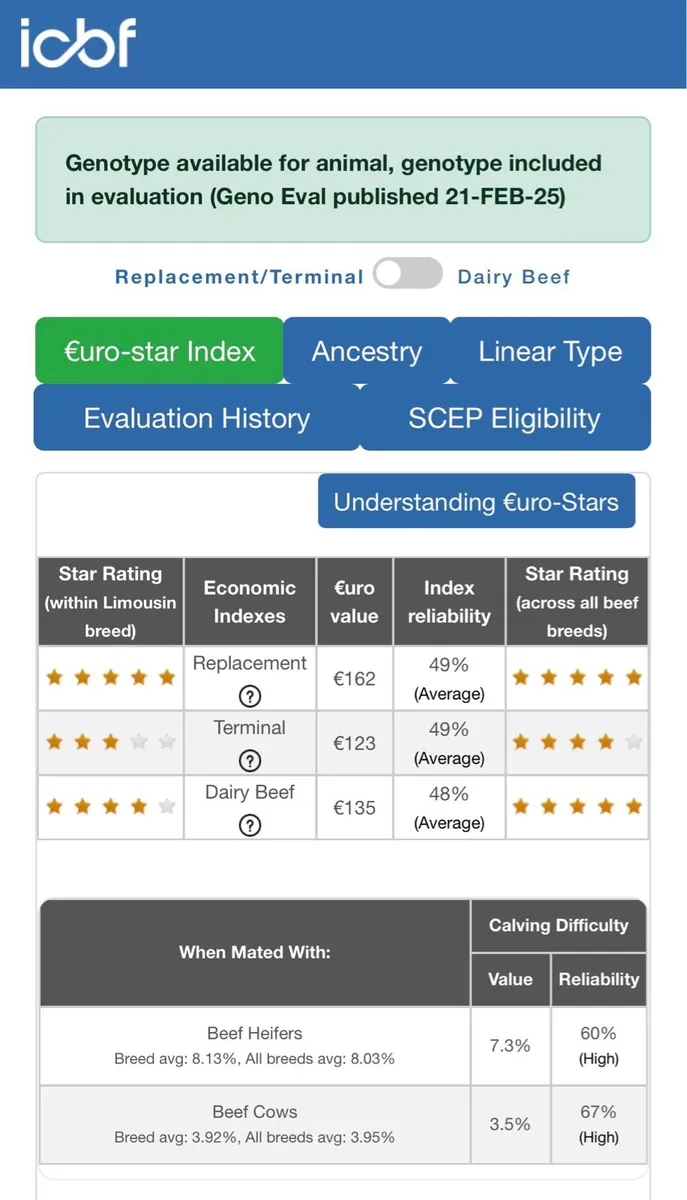Click the Understanding €uro-Stars button
Image resolution: width=687 pixels, height=1200 pixels.
click(x=476, y=501)
